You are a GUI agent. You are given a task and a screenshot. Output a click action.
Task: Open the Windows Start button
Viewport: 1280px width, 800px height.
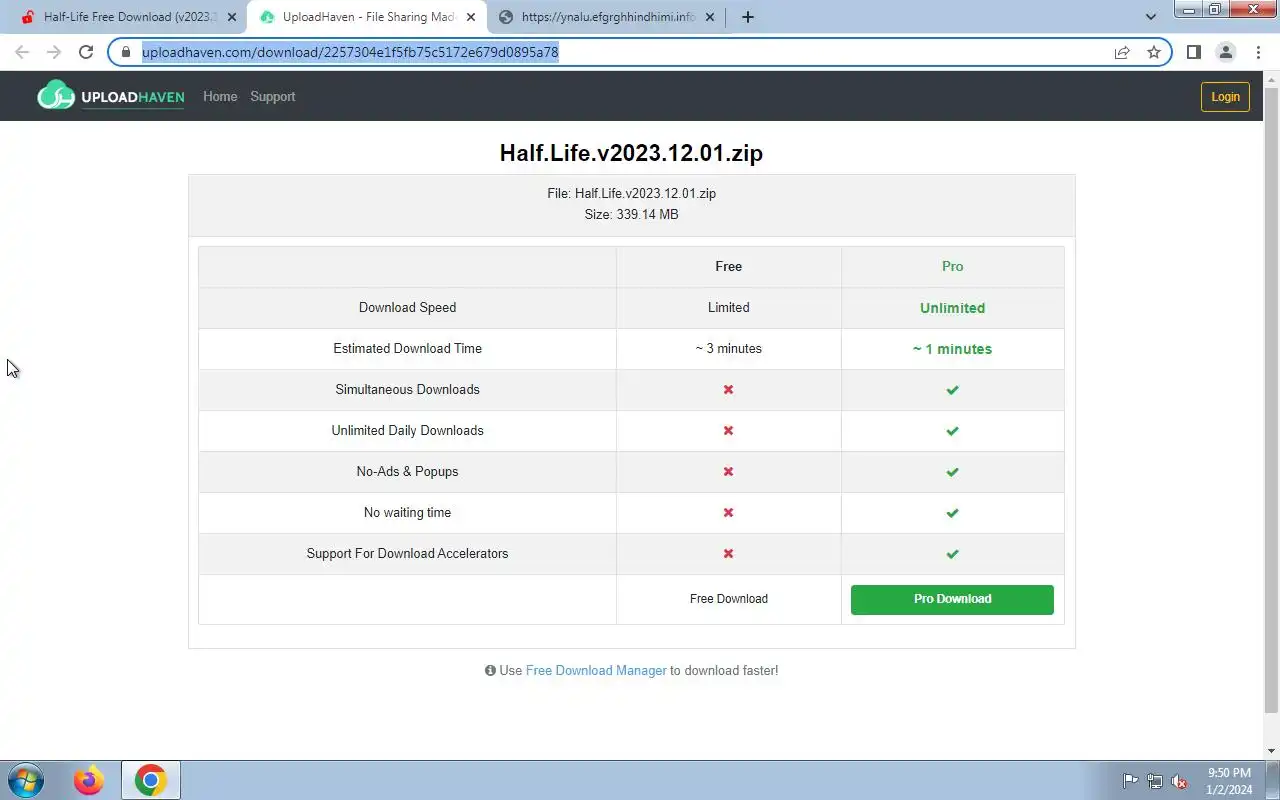tap(25, 780)
